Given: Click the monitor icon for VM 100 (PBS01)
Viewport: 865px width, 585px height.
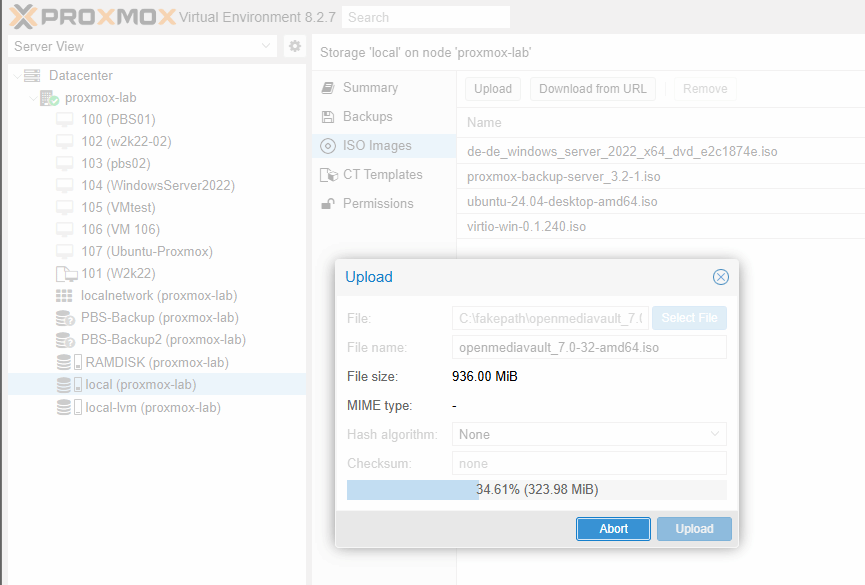Looking at the screenshot, I should point(65,120).
